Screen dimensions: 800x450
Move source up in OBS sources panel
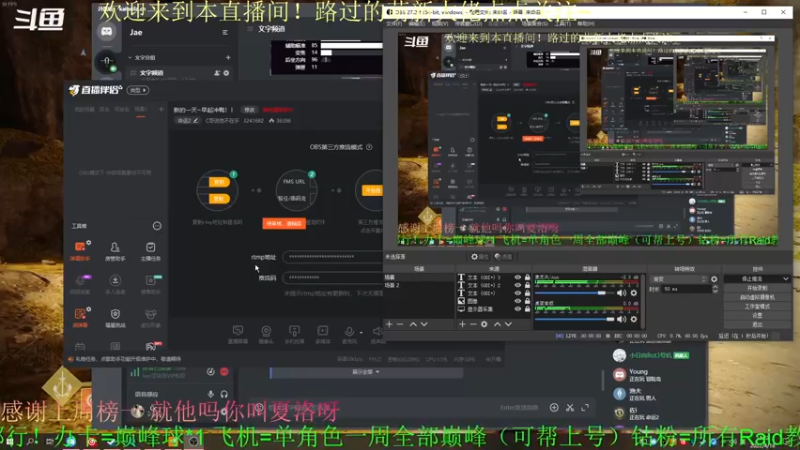click(x=497, y=324)
